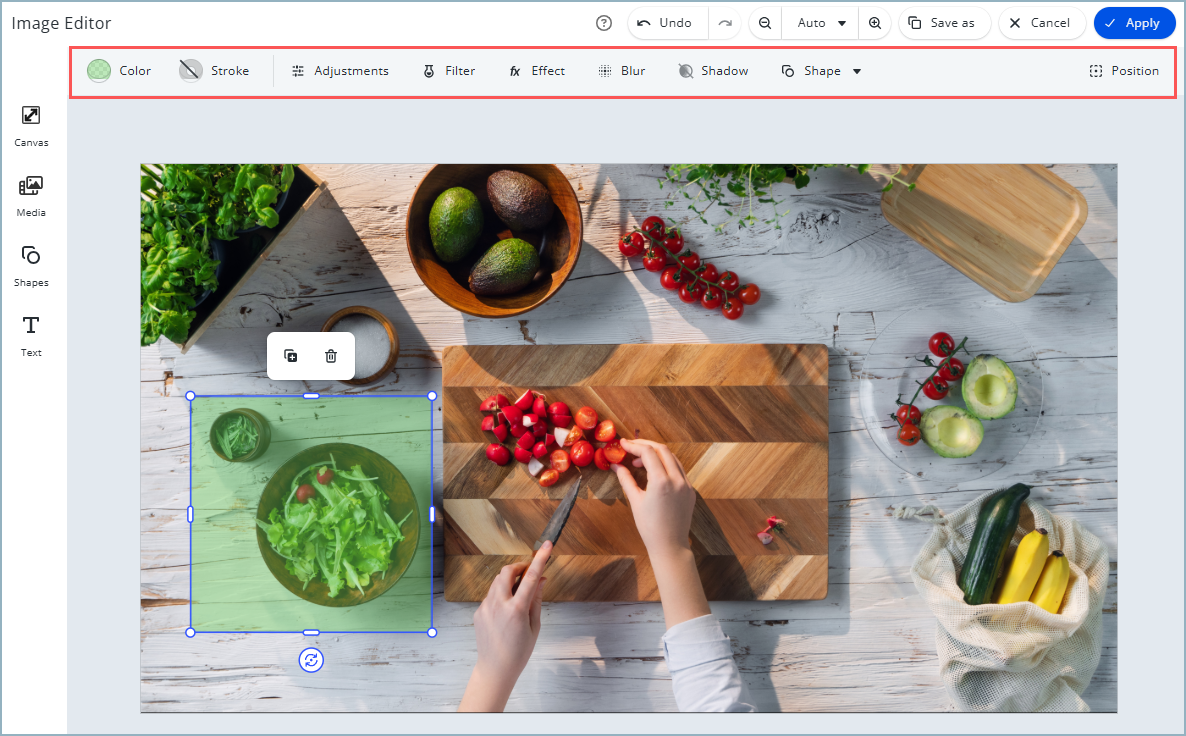Image resolution: width=1186 pixels, height=736 pixels.
Task: Open the Color fill picker
Action: click(119, 70)
